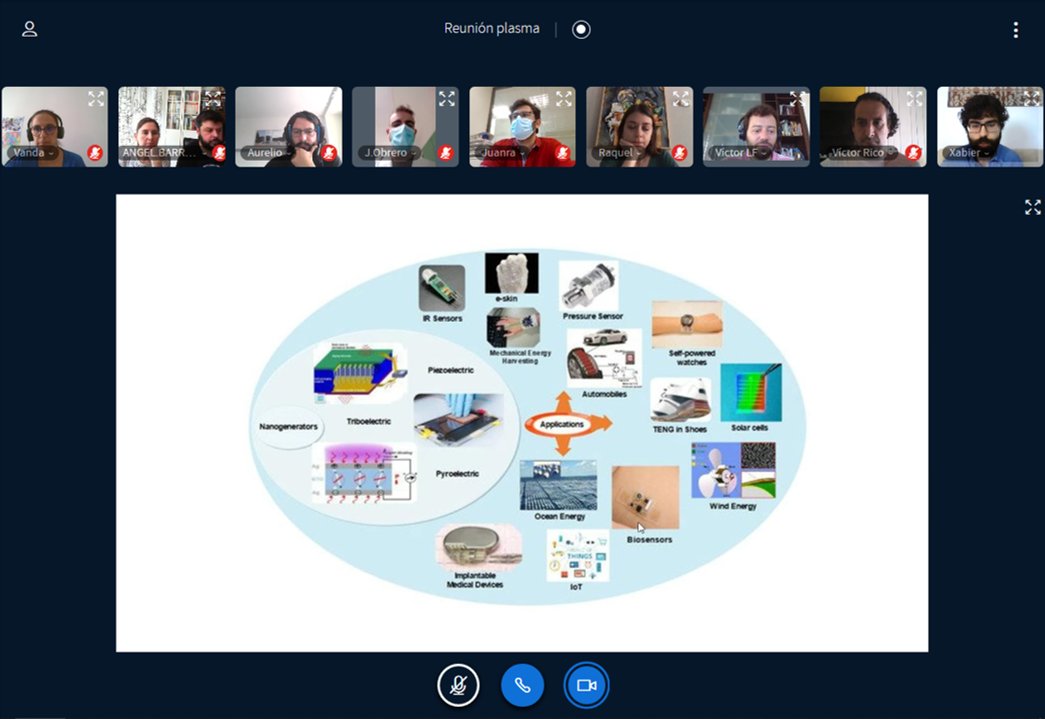Click the Self-powered watches label

coord(692,358)
